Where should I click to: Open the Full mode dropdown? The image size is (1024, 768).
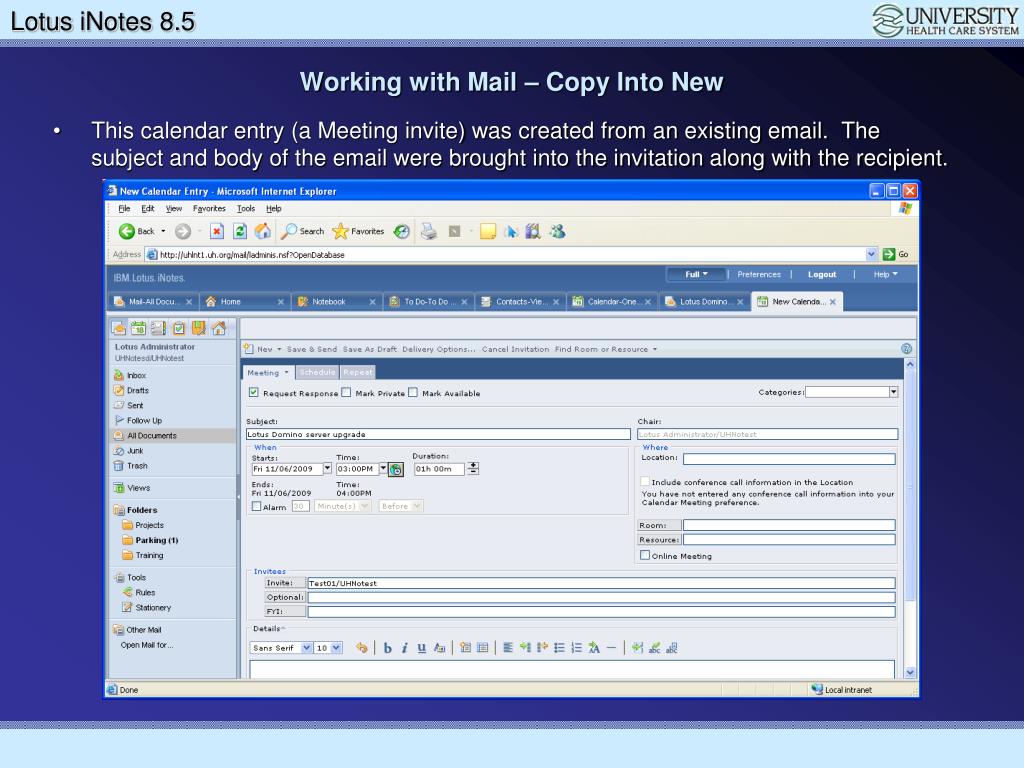(x=696, y=274)
